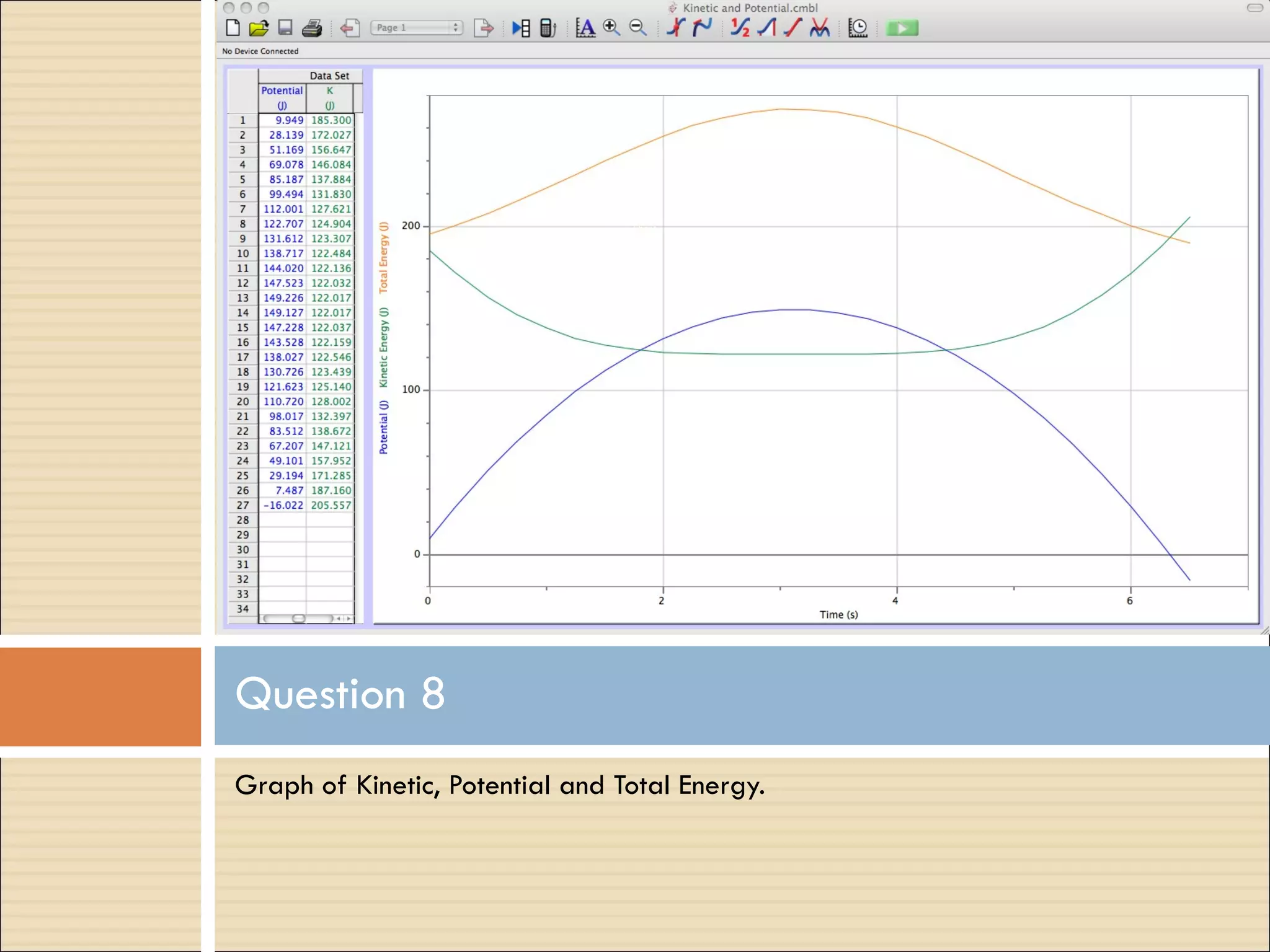Select kinetic cell 185.300 in row 1
The width and height of the screenshot is (1270, 952).
point(331,120)
